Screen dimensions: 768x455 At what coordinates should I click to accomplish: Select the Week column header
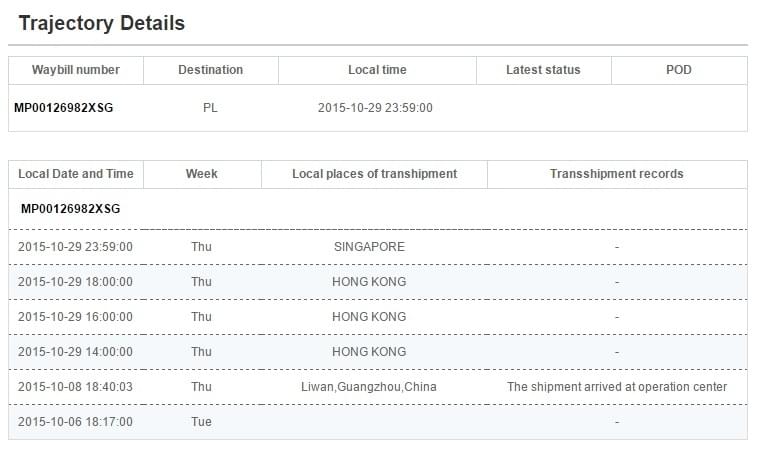click(202, 174)
